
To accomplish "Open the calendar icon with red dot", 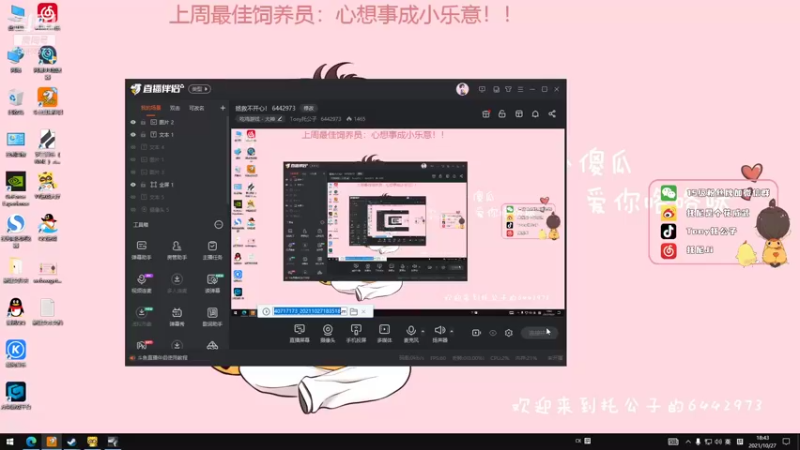I will click(x=486, y=114).
